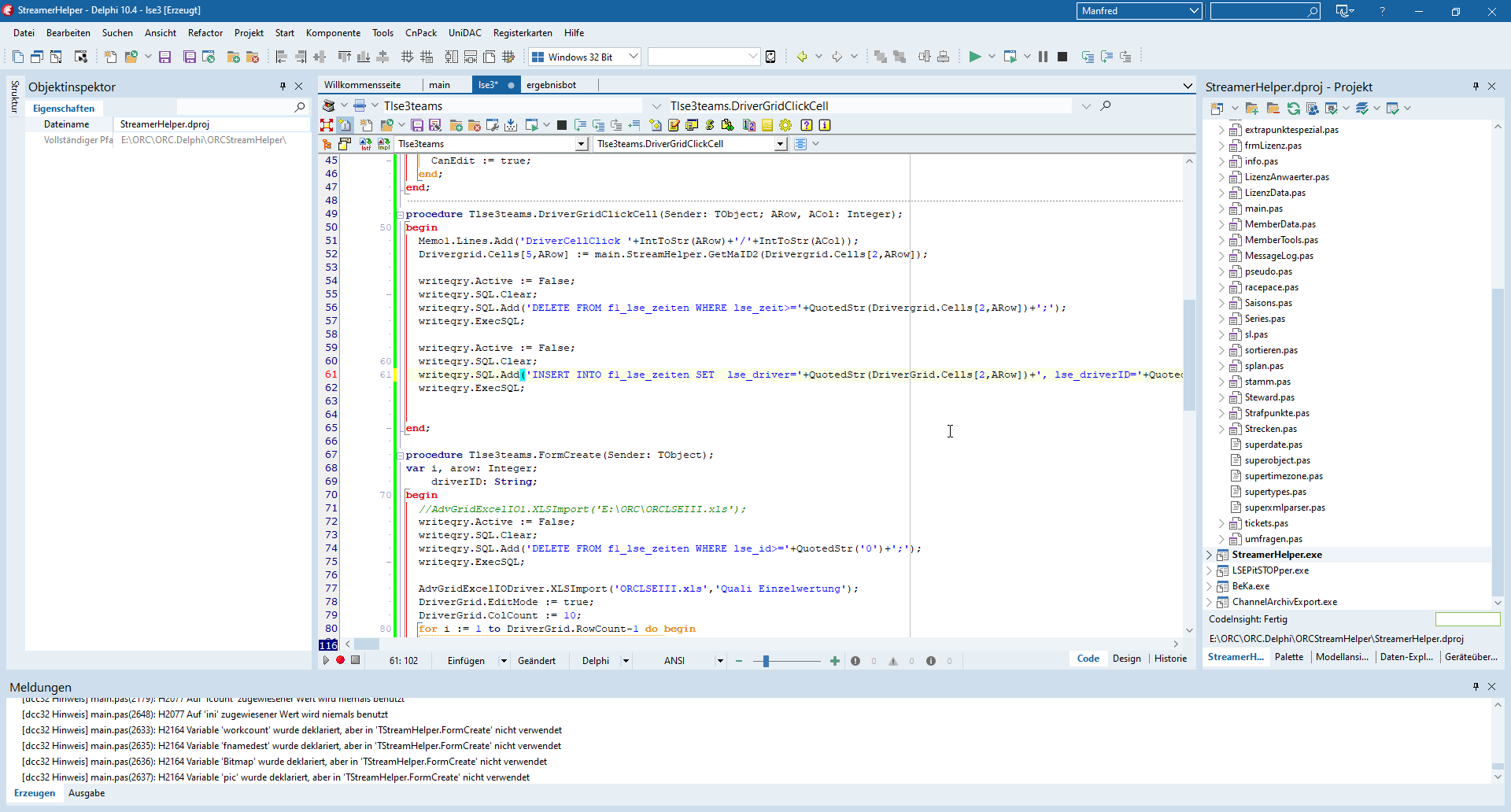The image size is (1511, 812).
Task: Expand the StreamerHelper.exe project node
Action: (x=1210, y=555)
